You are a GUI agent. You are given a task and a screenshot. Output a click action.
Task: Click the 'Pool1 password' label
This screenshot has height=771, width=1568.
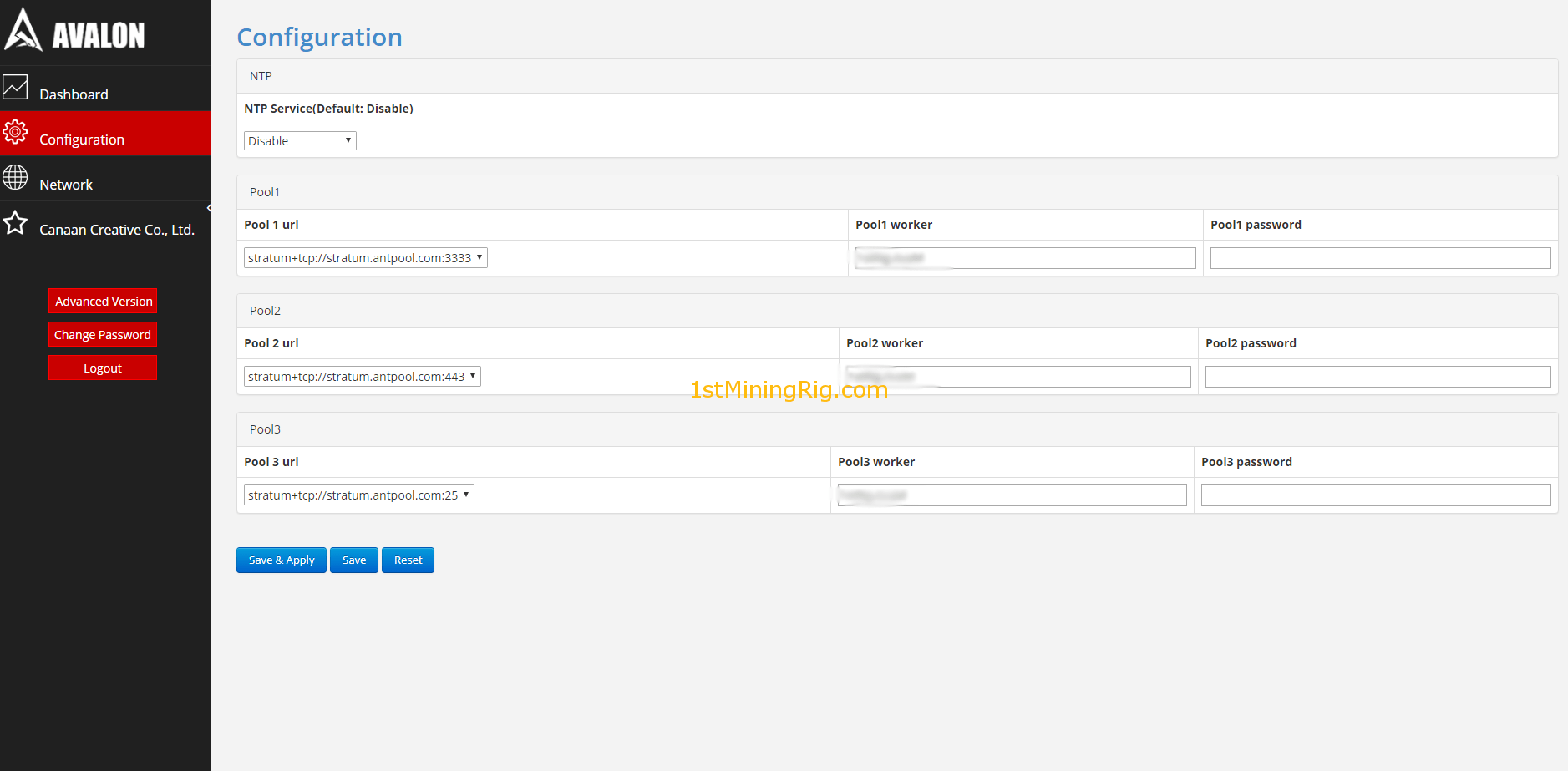click(1256, 225)
